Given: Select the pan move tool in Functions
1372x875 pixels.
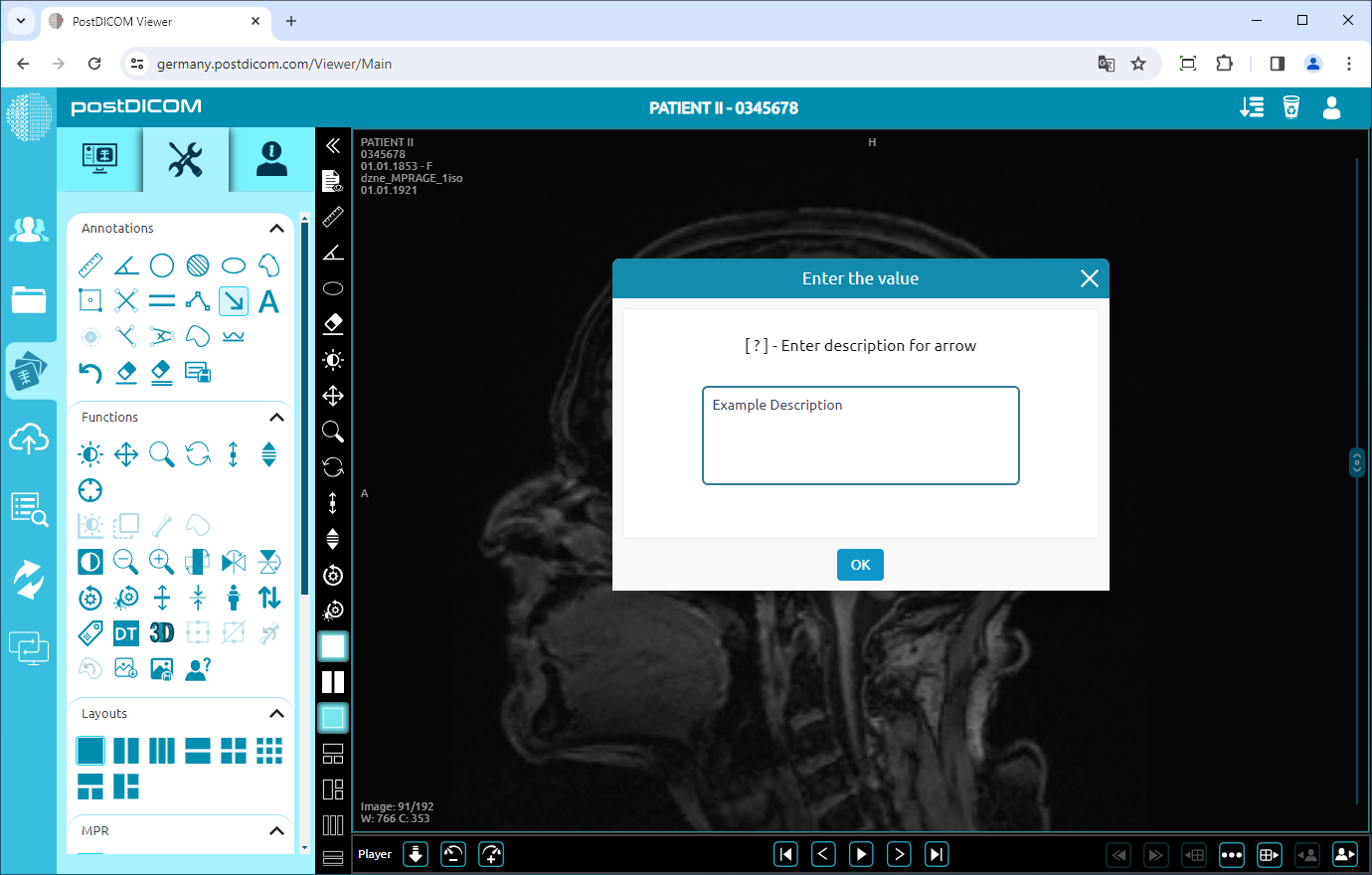Looking at the screenshot, I should 126,455.
